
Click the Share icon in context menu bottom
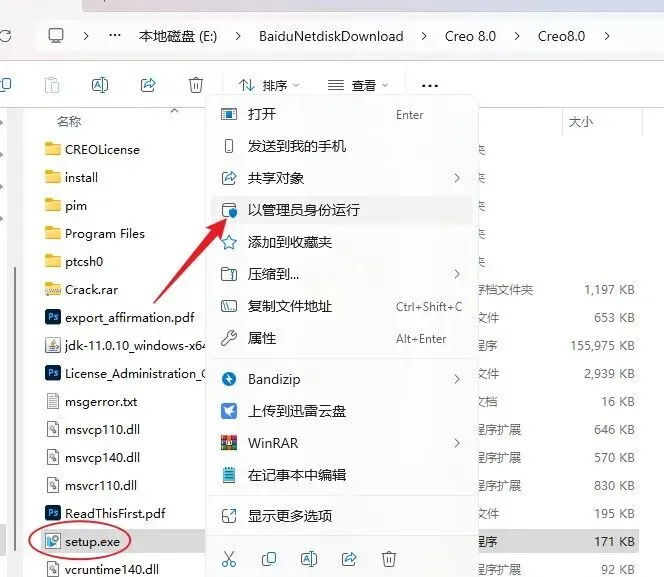349,559
